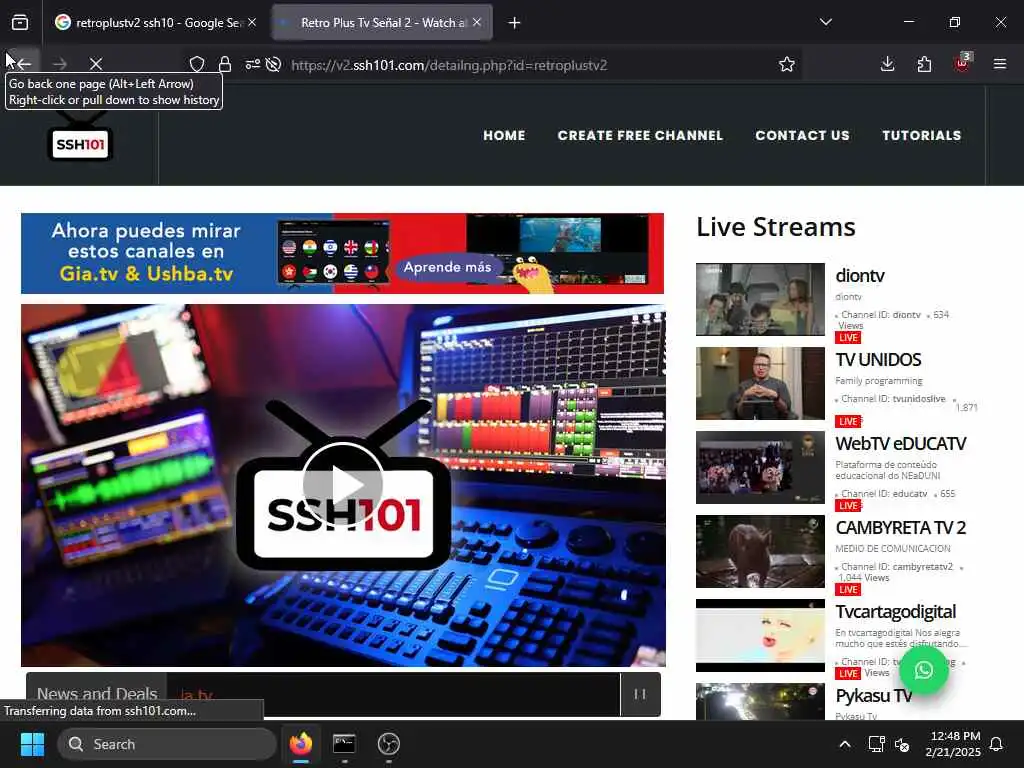Open the TUTORIALS menu item
Viewport: 1024px width, 768px height.
921,135
